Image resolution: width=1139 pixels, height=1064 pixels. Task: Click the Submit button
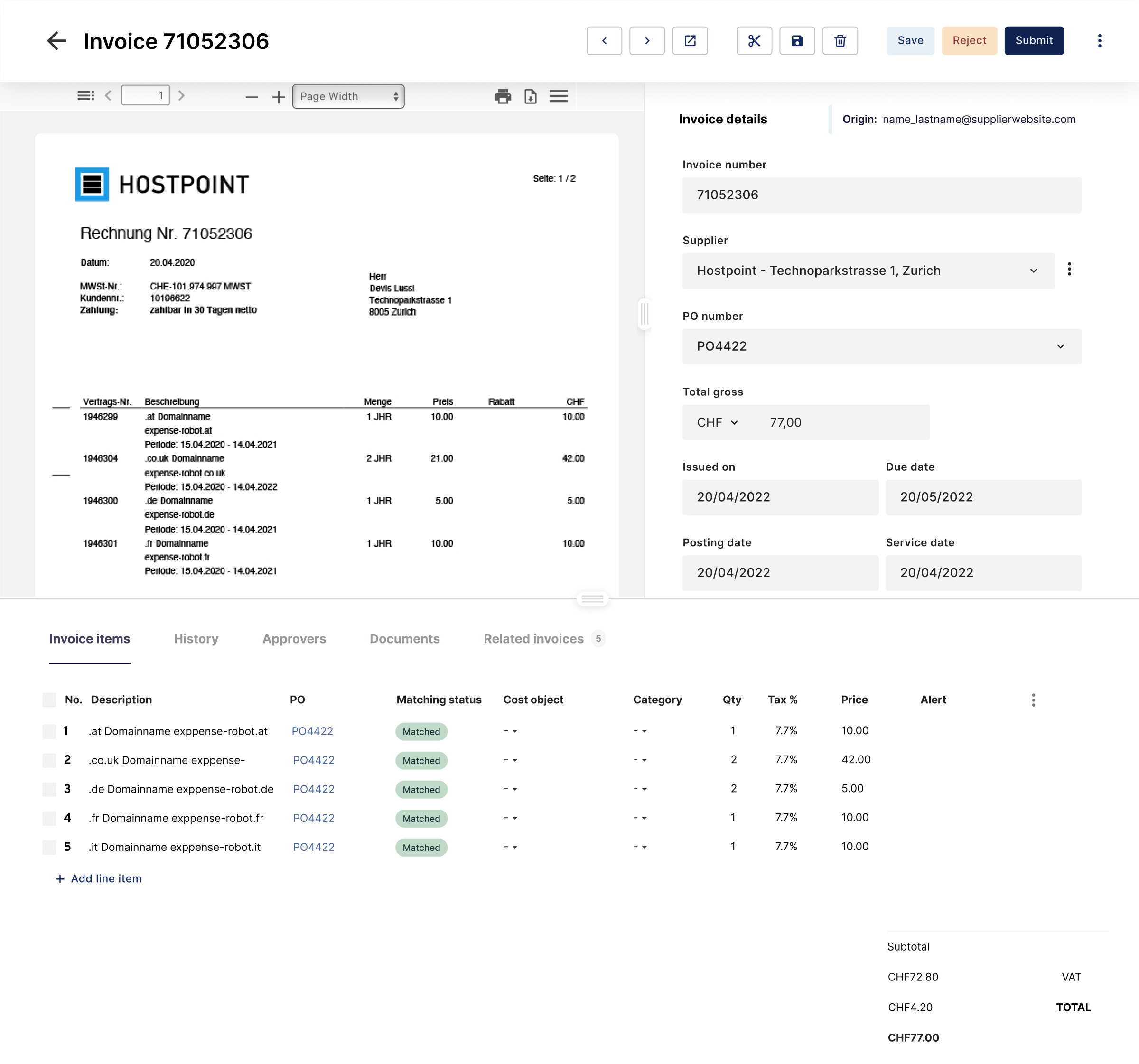(1033, 41)
